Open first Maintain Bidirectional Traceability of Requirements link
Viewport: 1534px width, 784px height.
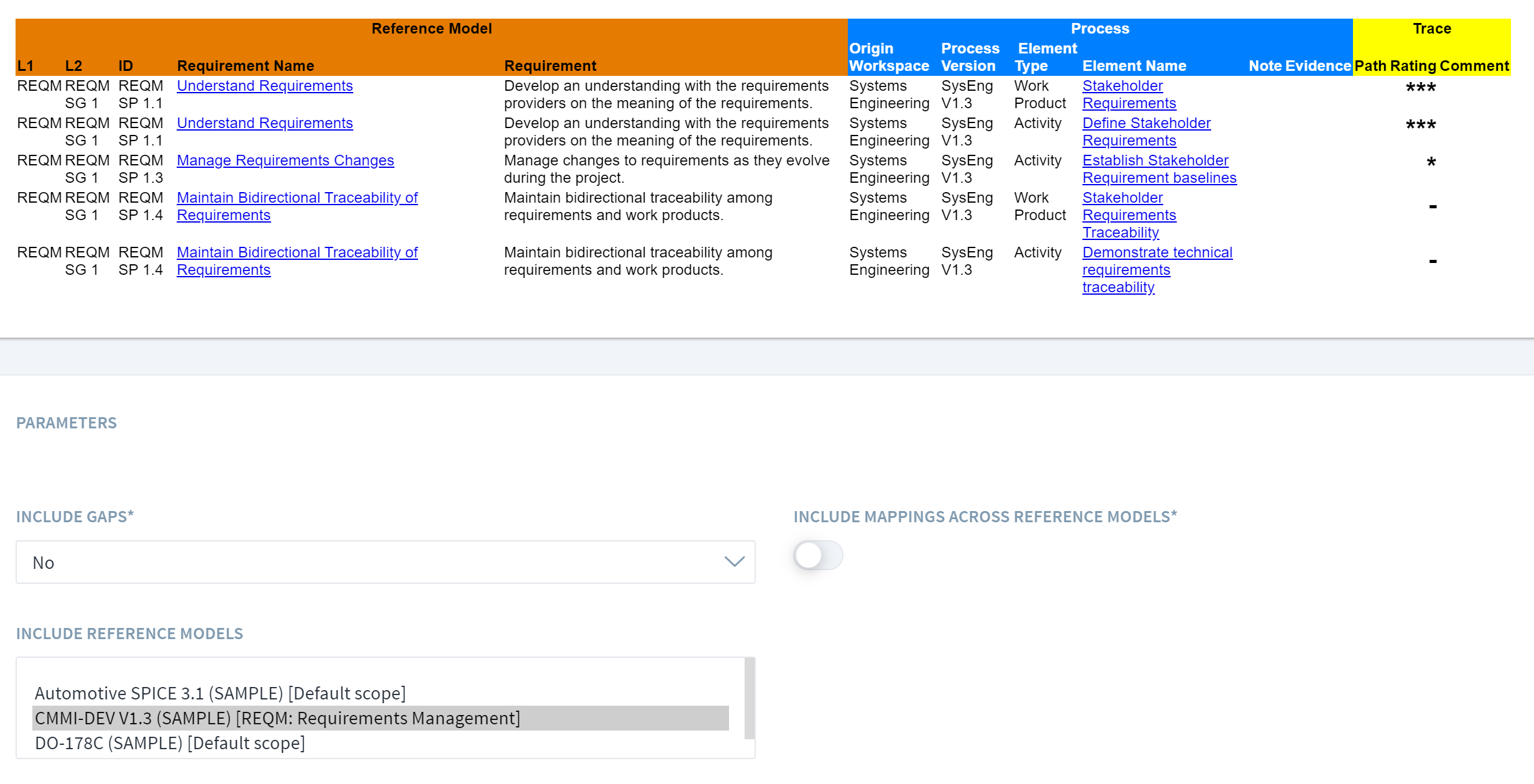(x=297, y=198)
